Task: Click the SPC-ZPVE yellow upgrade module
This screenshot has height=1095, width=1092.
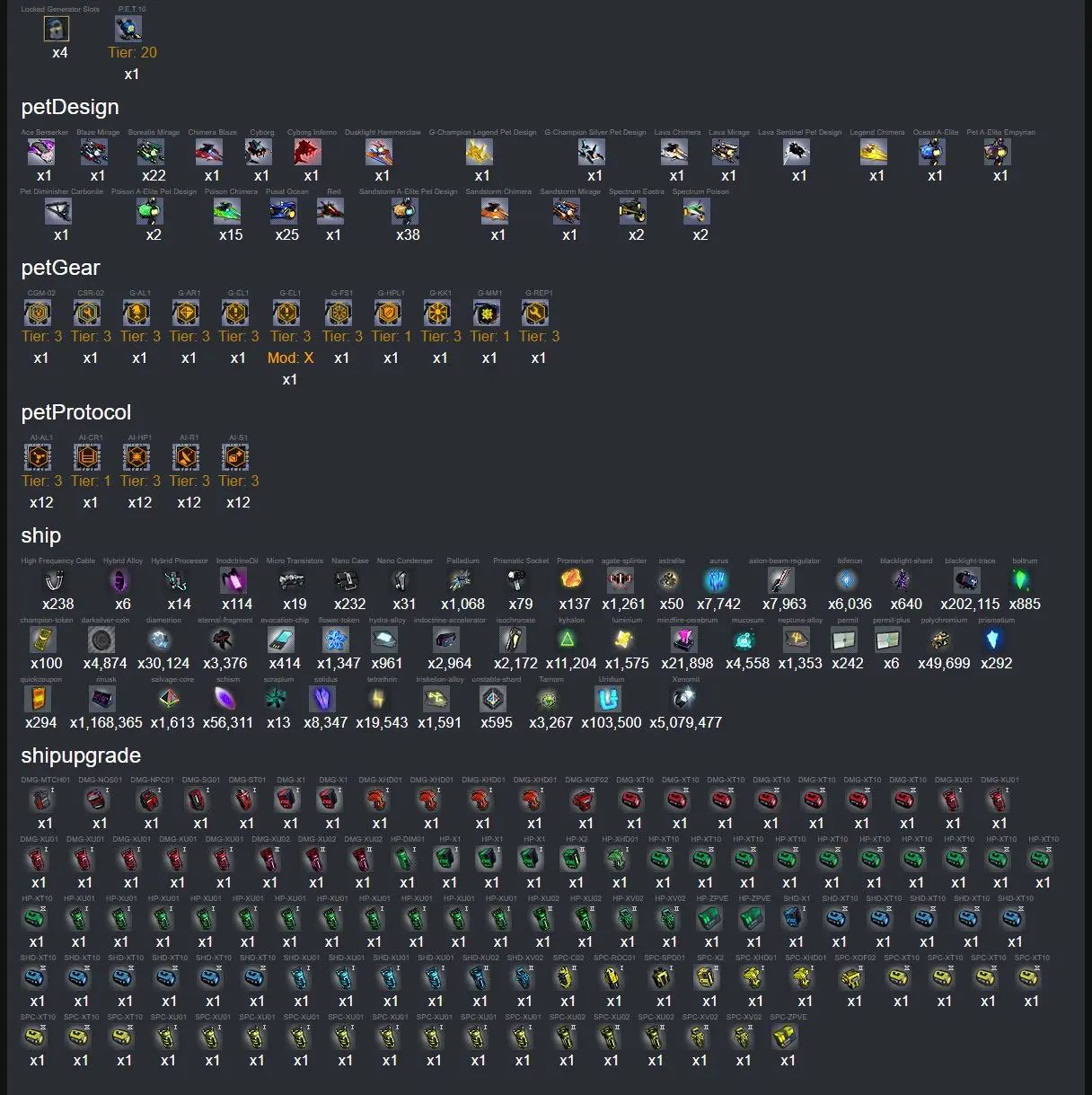Action: 785,1037
